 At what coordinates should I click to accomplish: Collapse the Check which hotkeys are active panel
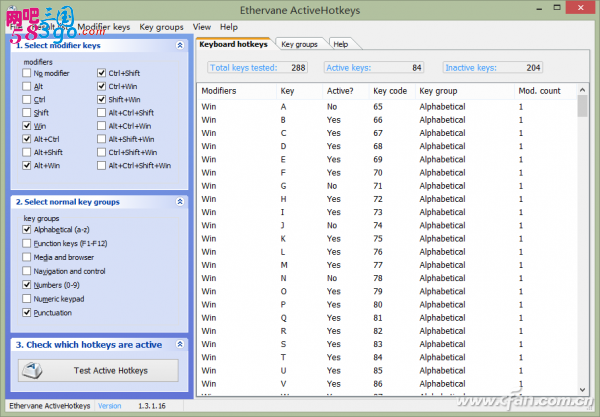pyautogui.click(x=180, y=344)
